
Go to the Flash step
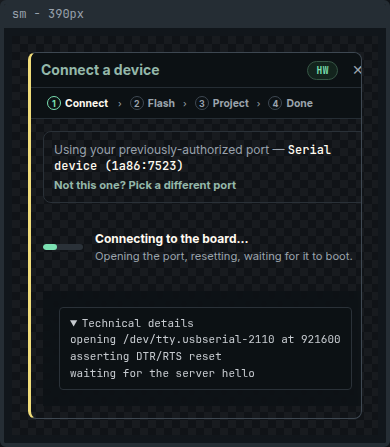click(153, 103)
